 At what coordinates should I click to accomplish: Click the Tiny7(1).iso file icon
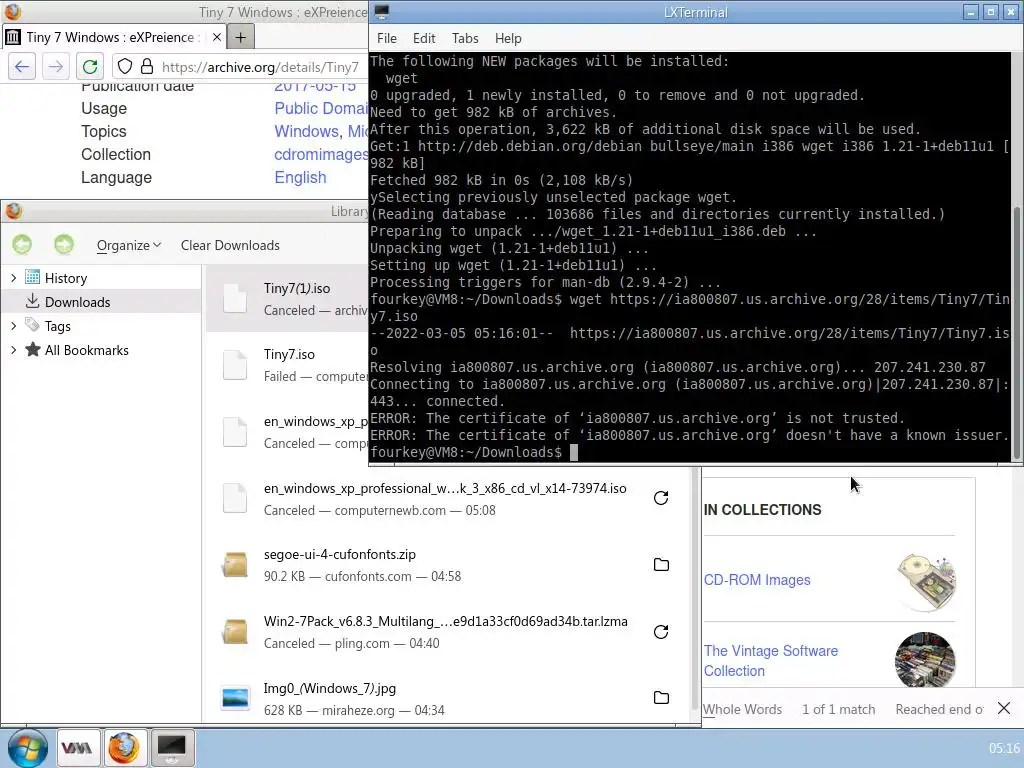point(235,299)
